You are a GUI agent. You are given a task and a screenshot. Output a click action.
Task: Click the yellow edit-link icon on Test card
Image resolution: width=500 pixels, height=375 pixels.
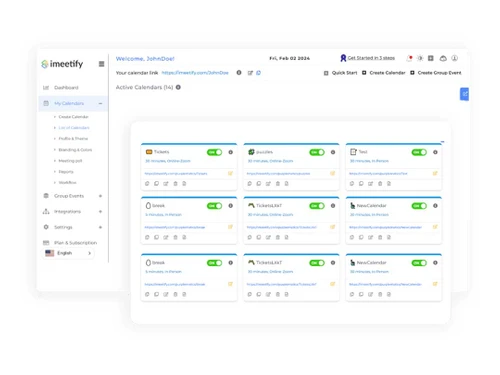point(435,173)
